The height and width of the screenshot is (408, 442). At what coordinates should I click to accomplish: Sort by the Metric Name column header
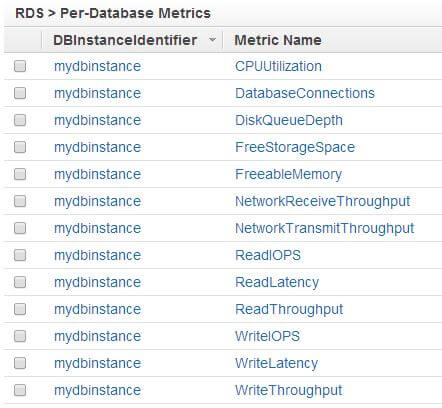point(278,40)
